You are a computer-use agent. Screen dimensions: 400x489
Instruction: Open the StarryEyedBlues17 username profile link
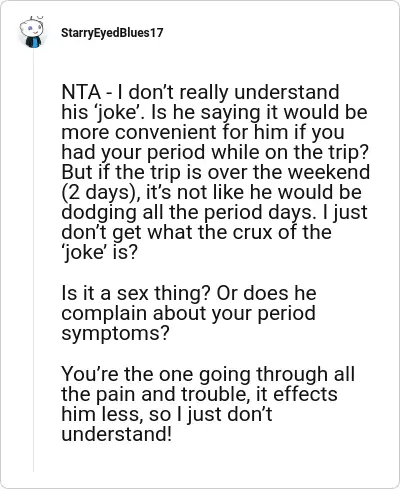coord(112,33)
